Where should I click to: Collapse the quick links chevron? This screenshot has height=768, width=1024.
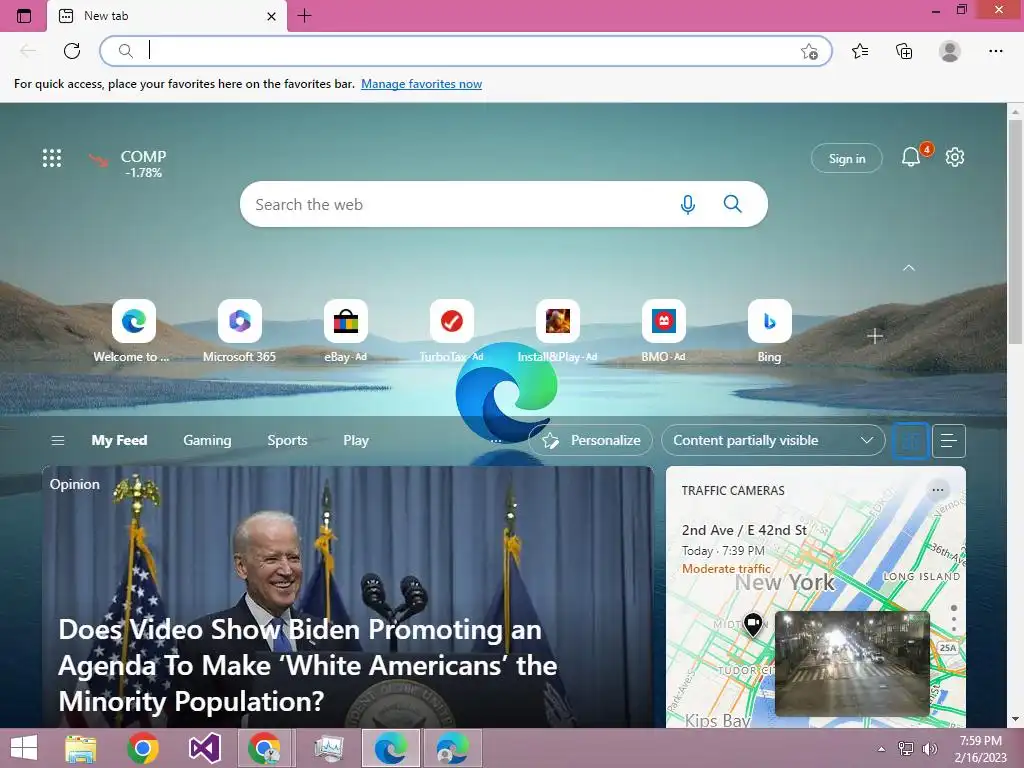tap(908, 268)
